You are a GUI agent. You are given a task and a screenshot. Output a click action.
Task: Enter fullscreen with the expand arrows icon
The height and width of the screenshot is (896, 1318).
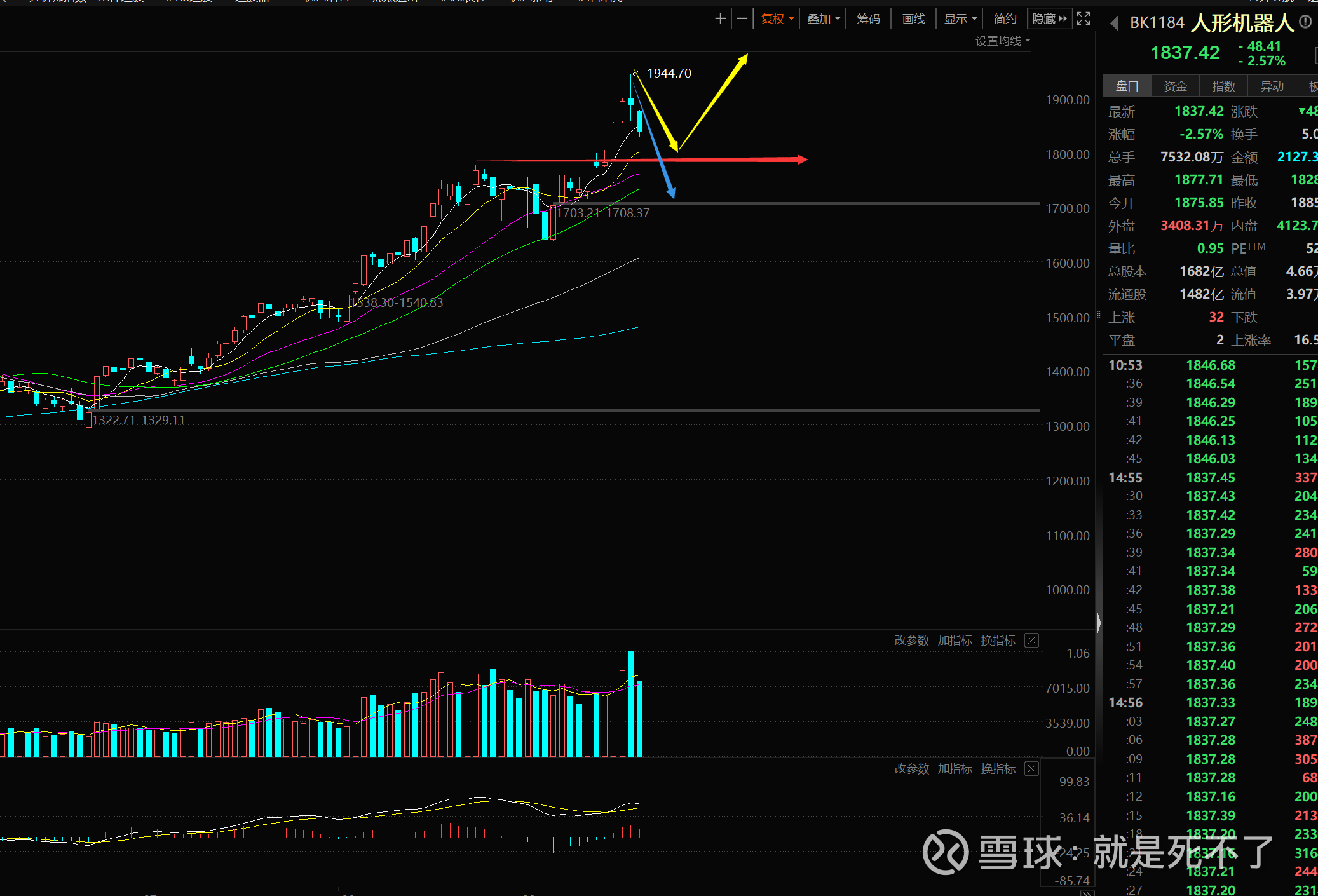click(x=1084, y=19)
